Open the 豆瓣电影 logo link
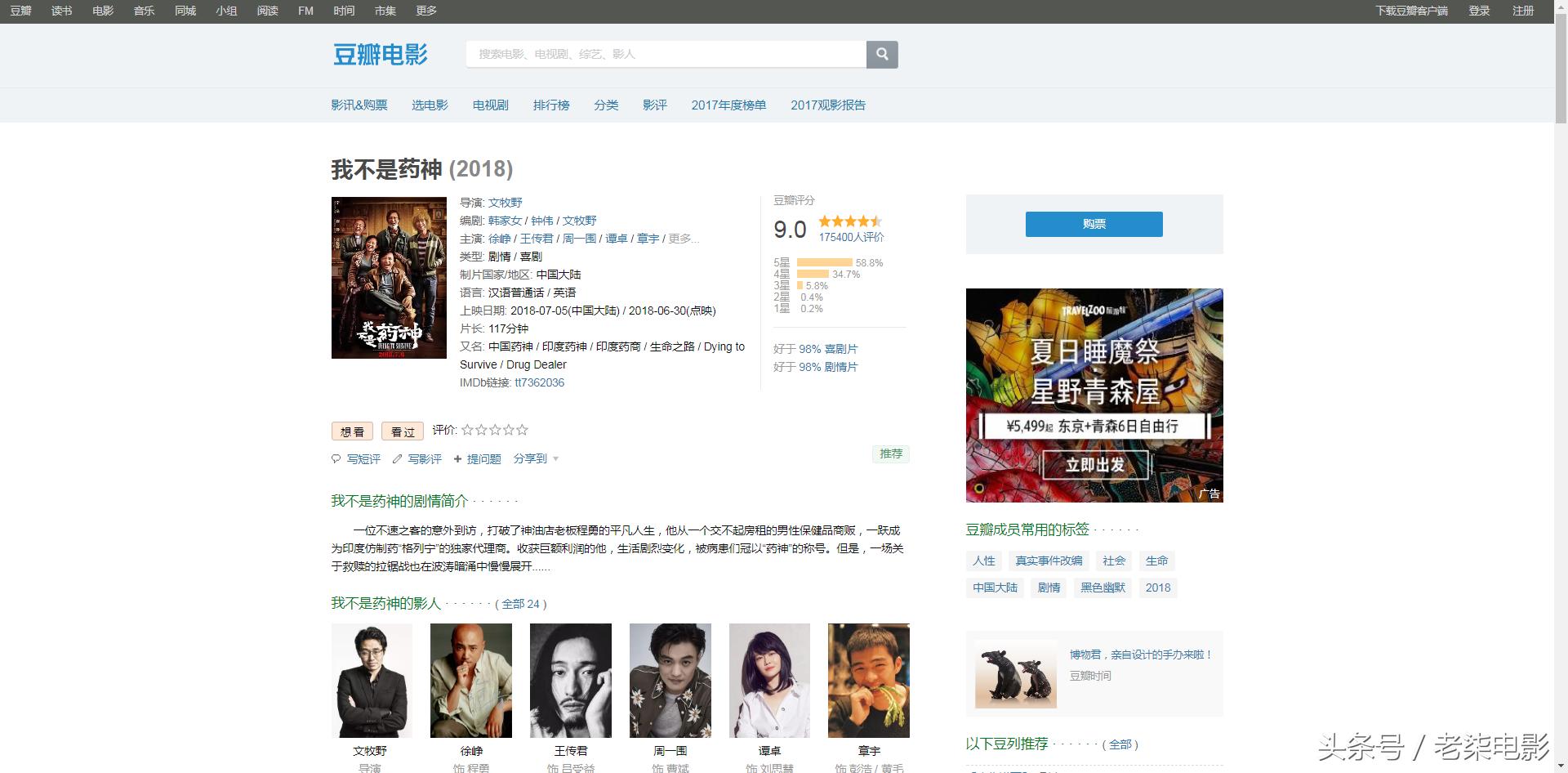This screenshot has height=773, width=1568. (x=381, y=55)
